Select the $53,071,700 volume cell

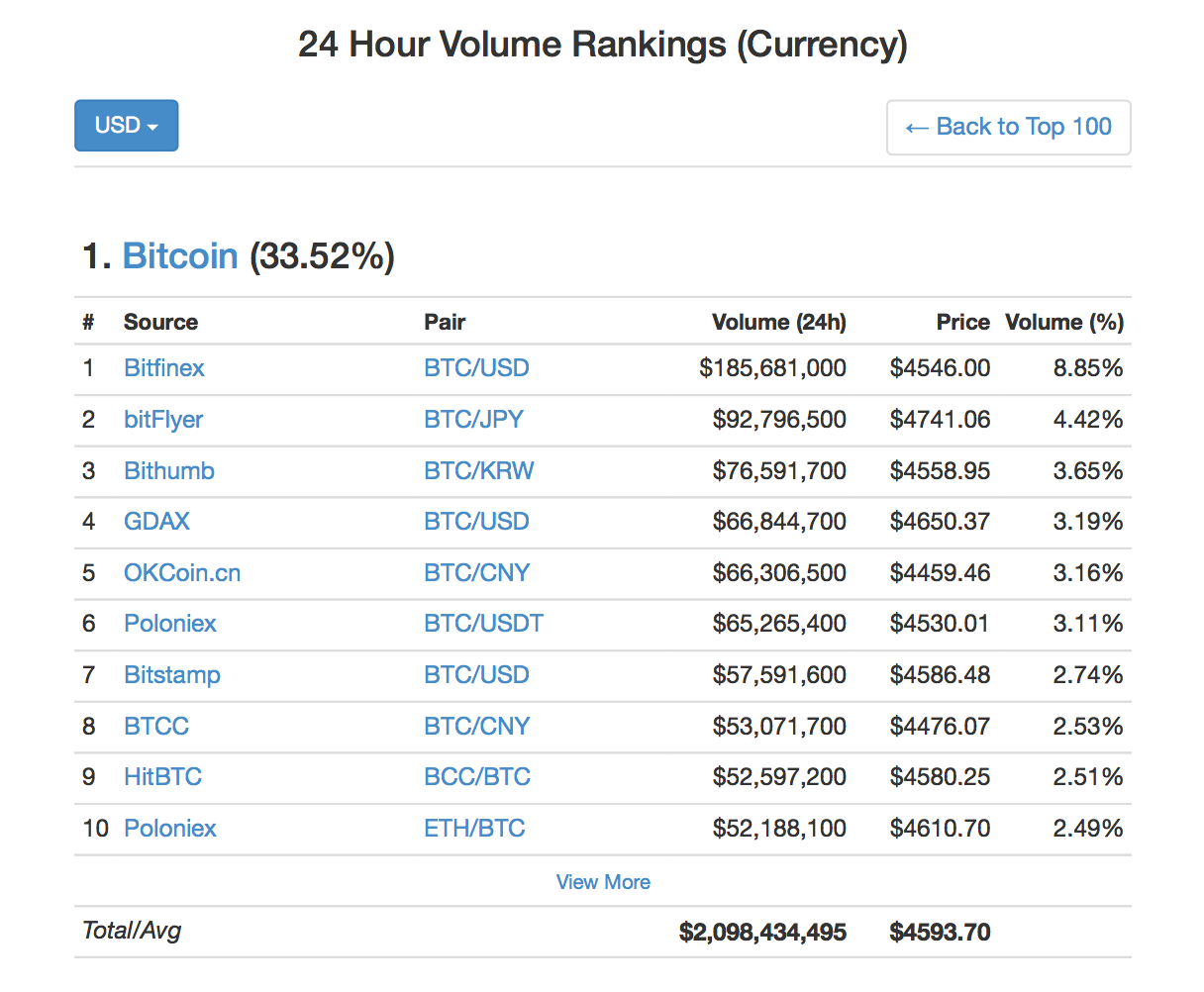click(x=779, y=726)
